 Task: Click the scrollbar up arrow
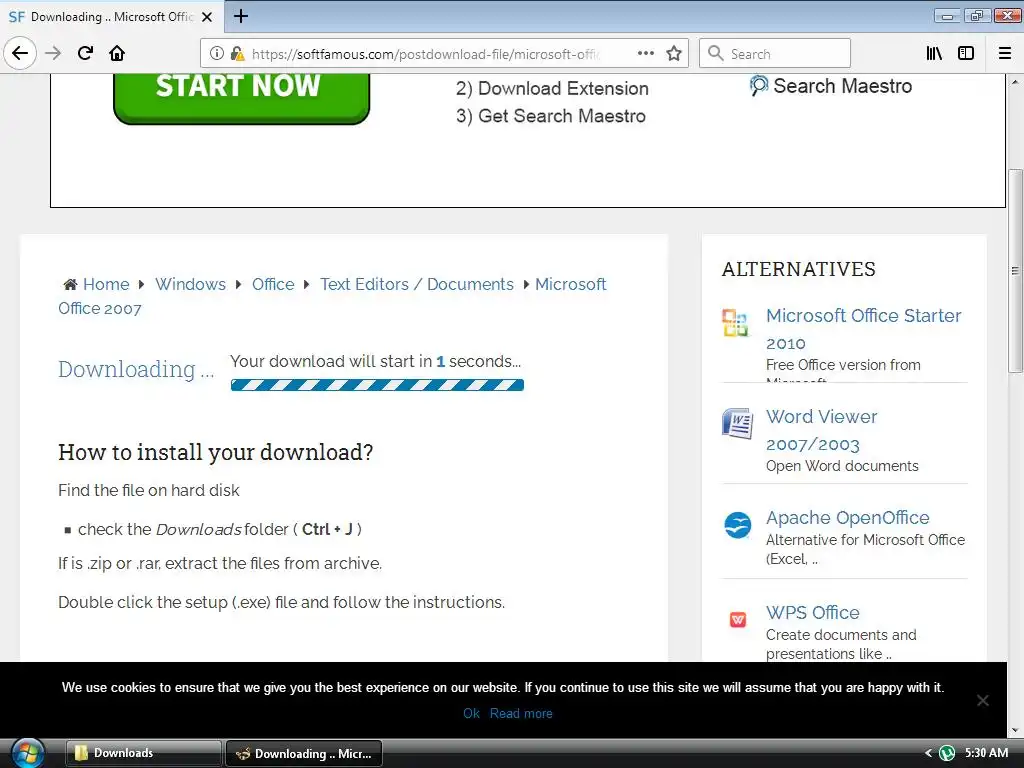[x=1015, y=82]
